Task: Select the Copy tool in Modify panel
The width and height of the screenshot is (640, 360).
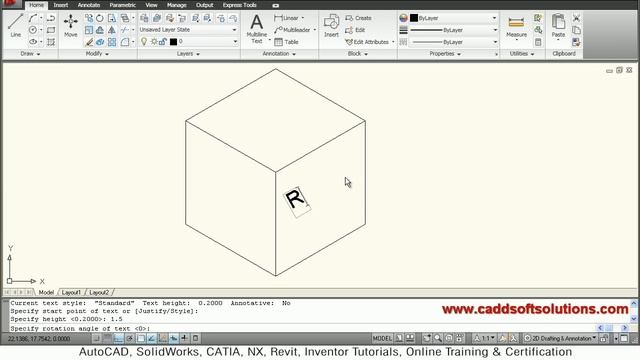Action: click(x=89, y=18)
